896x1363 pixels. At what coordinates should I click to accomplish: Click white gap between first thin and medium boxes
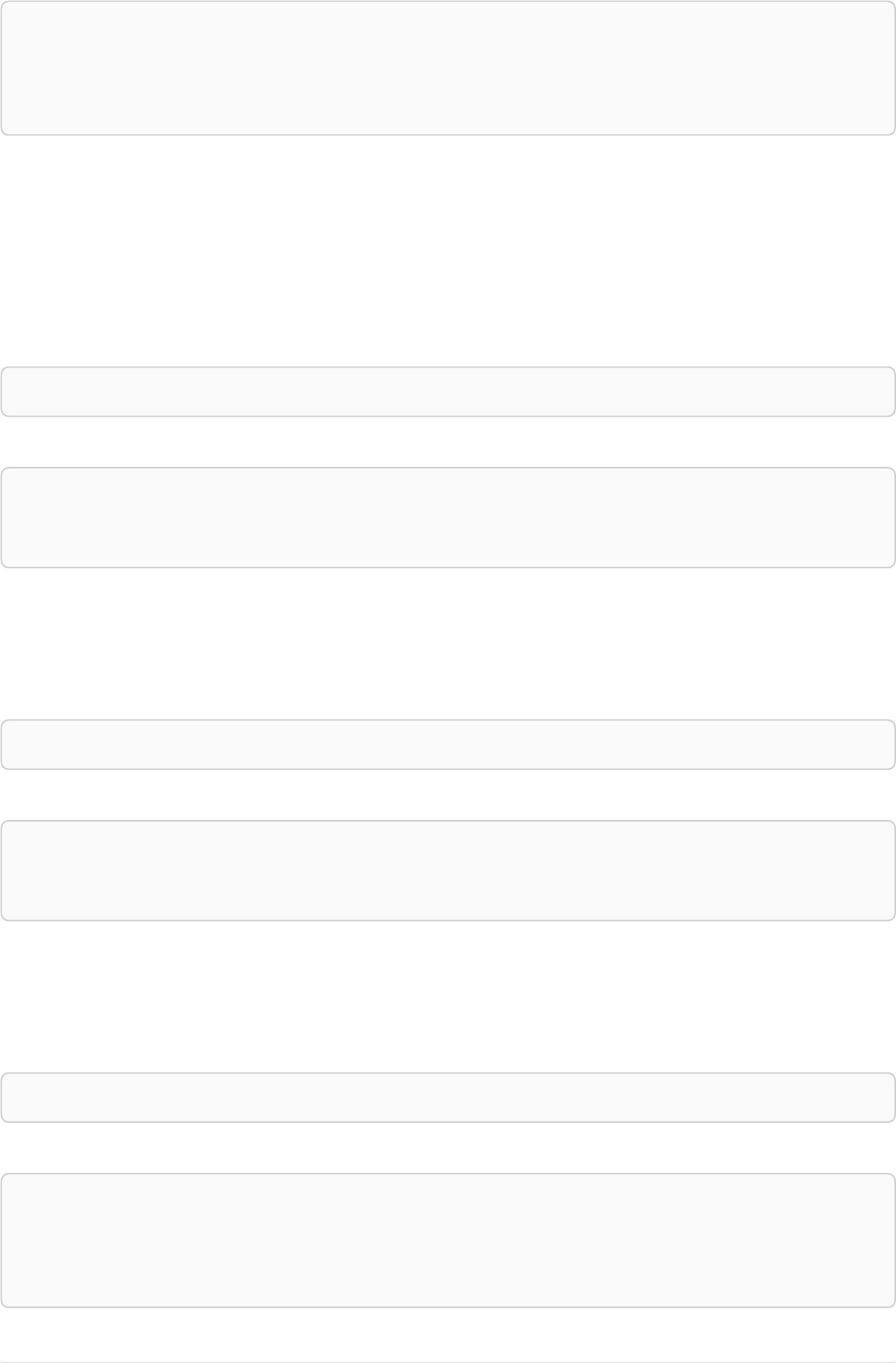point(448,442)
